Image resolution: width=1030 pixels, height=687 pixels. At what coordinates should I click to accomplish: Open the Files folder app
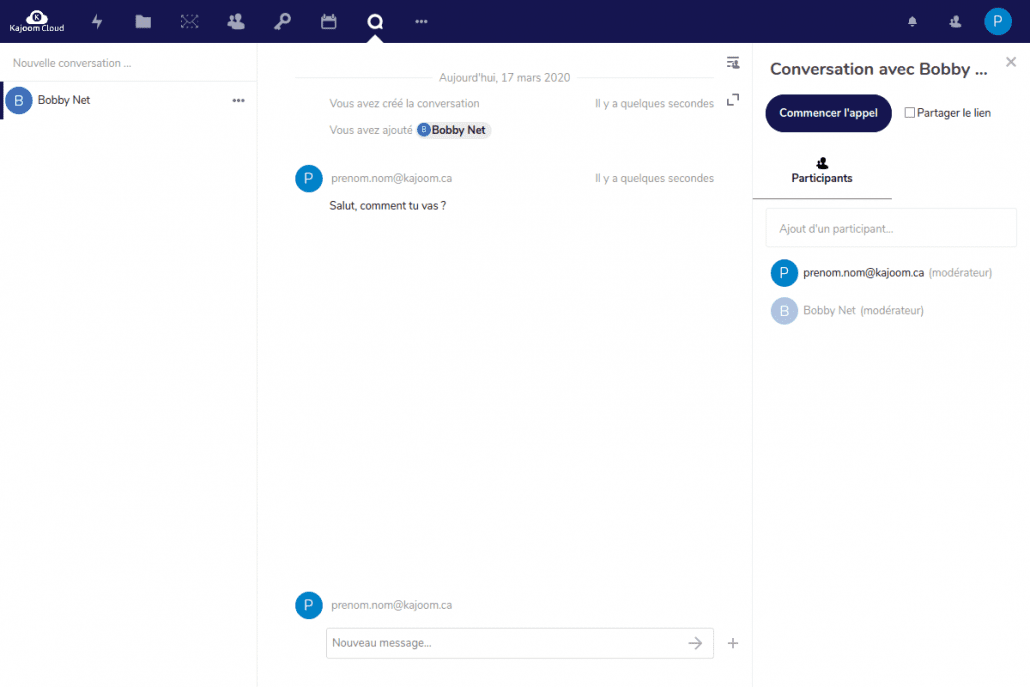coord(143,22)
